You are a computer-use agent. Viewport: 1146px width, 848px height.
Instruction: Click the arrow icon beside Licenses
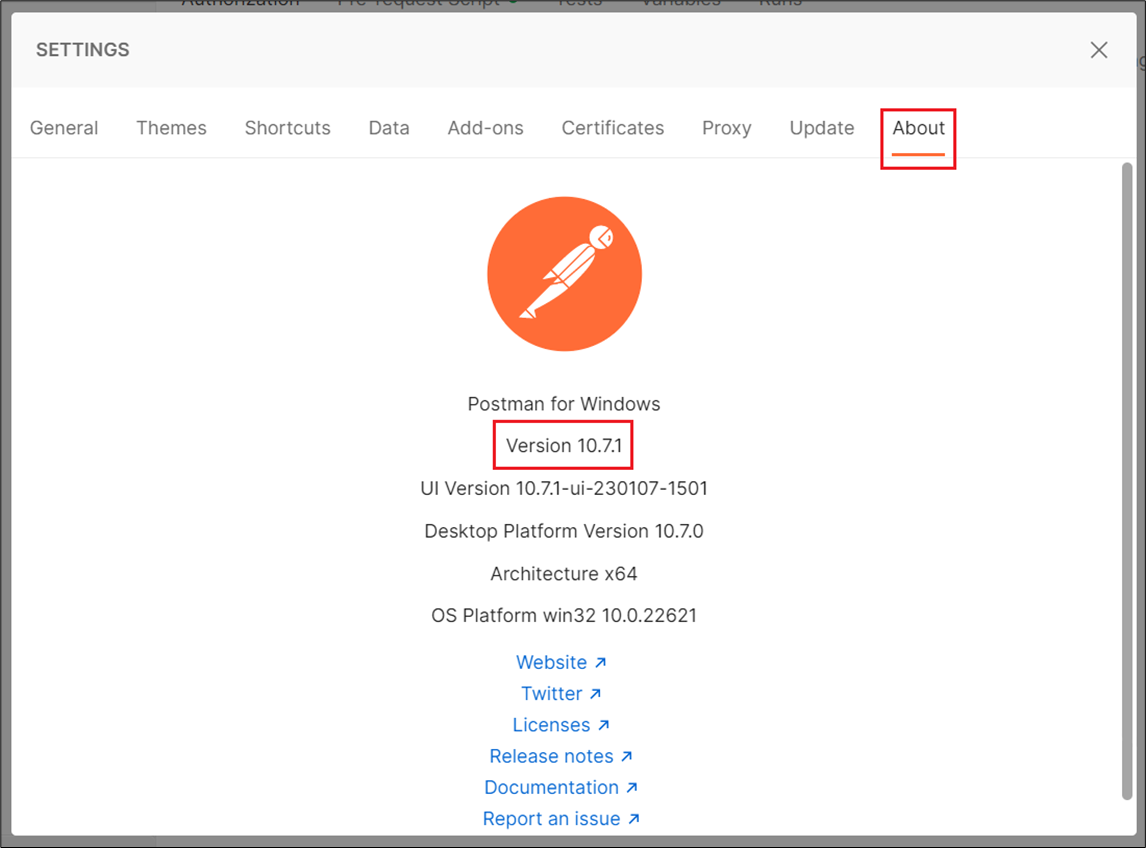(x=603, y=725)
